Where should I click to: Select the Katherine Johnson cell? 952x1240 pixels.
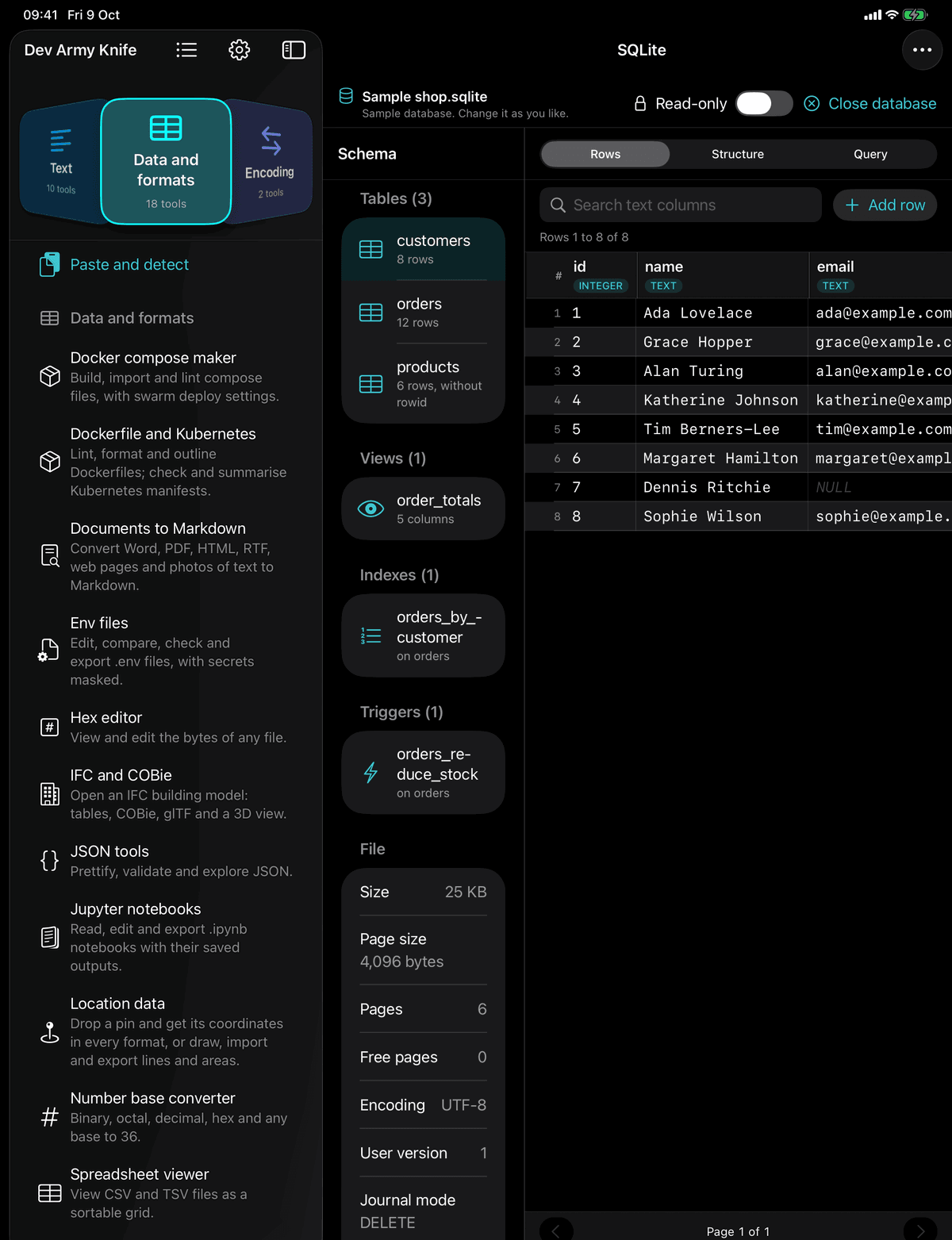click(722, 400)
